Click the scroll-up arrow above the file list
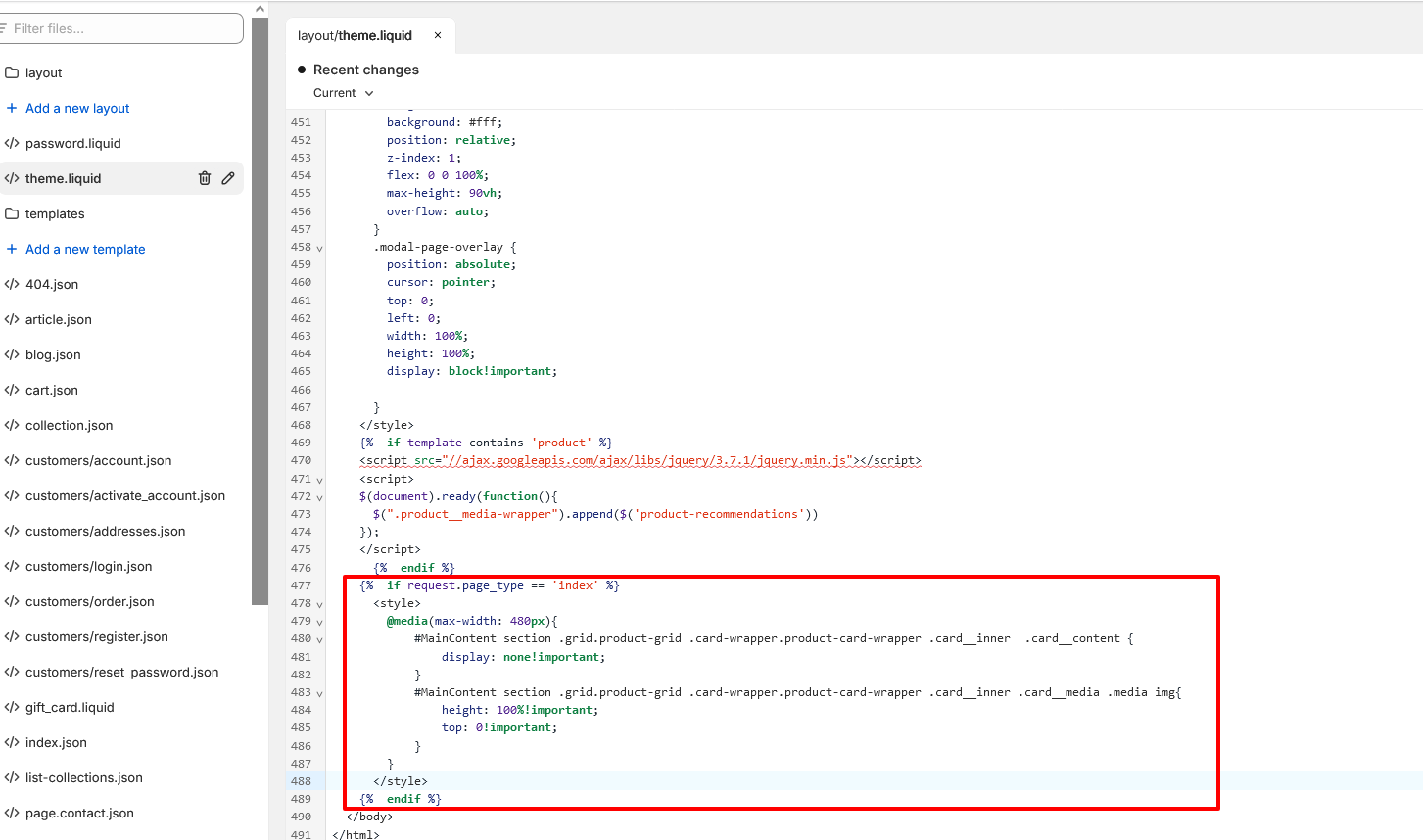This screenshot has width=1423, height=840. coord(260,9)
